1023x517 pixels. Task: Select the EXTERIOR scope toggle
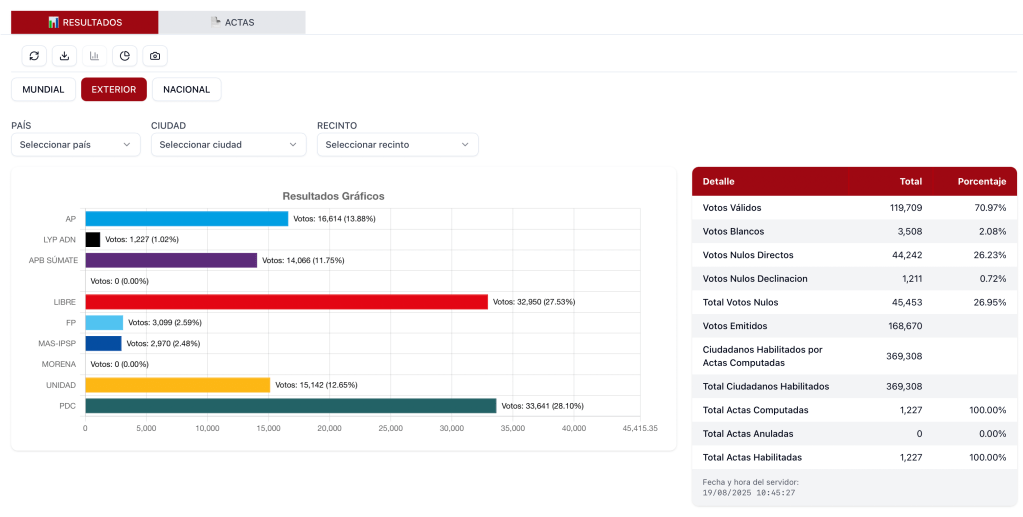[x=114, y=90]
